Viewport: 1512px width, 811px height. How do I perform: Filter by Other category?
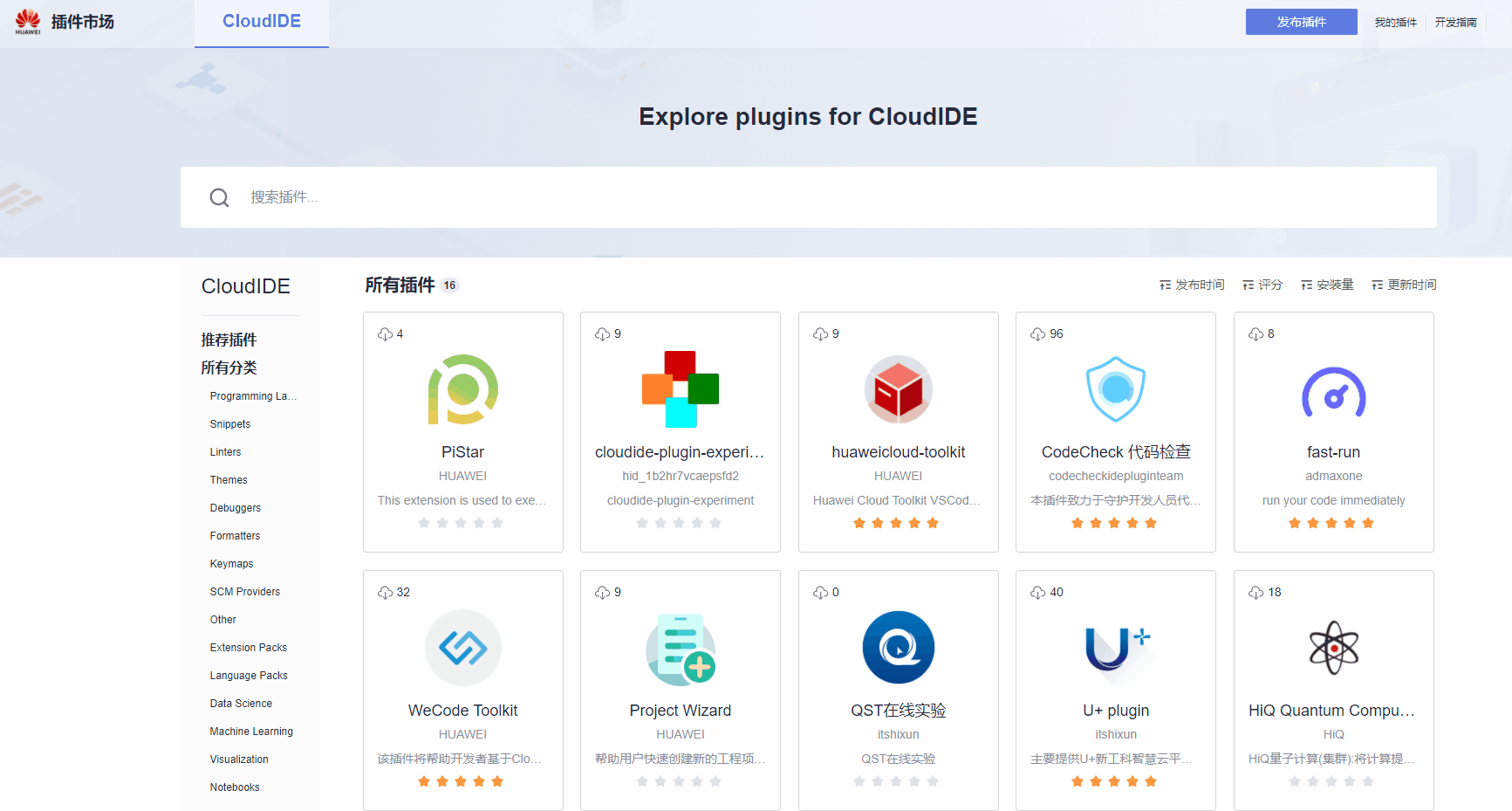[223, 620]
